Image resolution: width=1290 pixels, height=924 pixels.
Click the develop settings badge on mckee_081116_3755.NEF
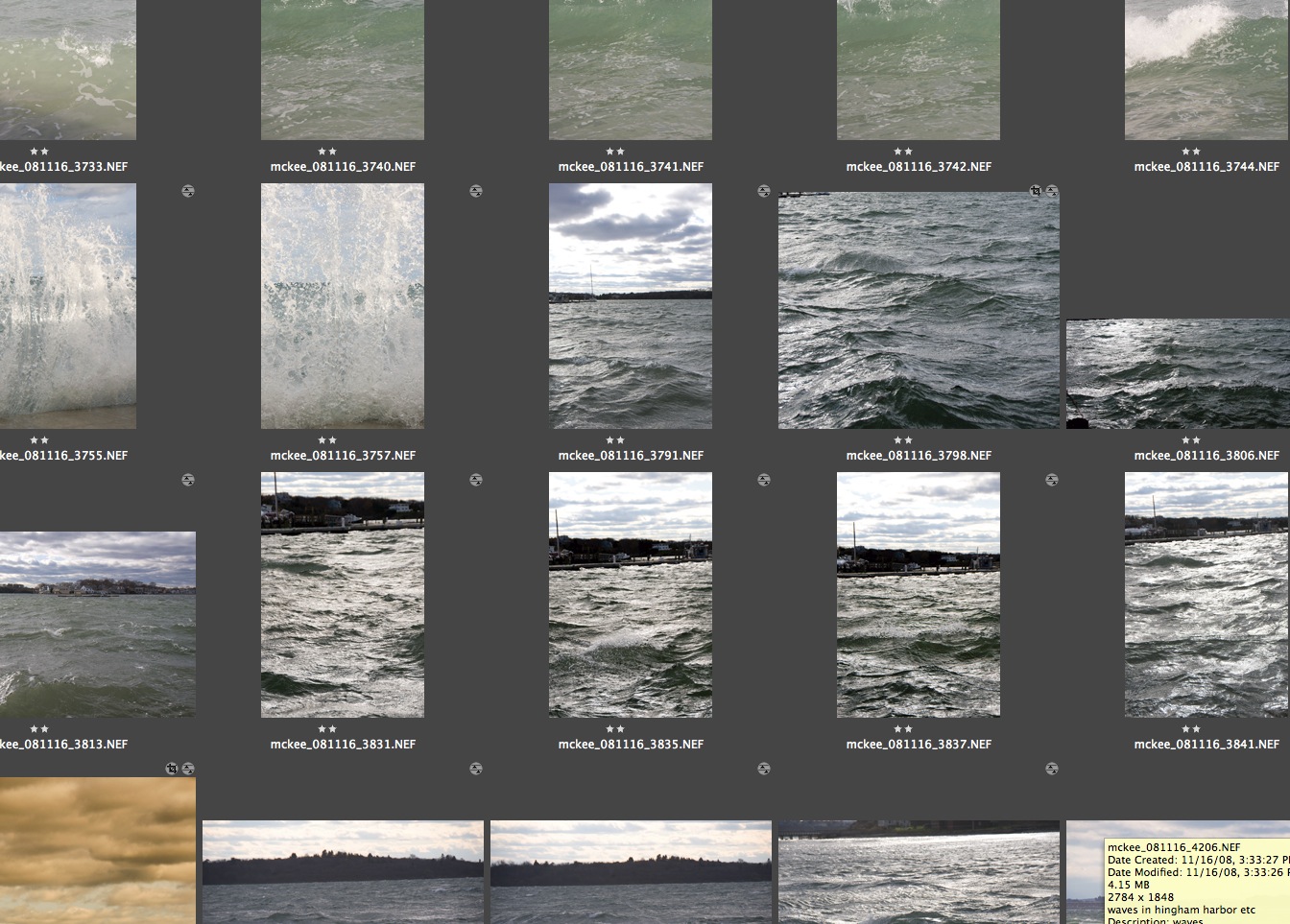(188, 191)
